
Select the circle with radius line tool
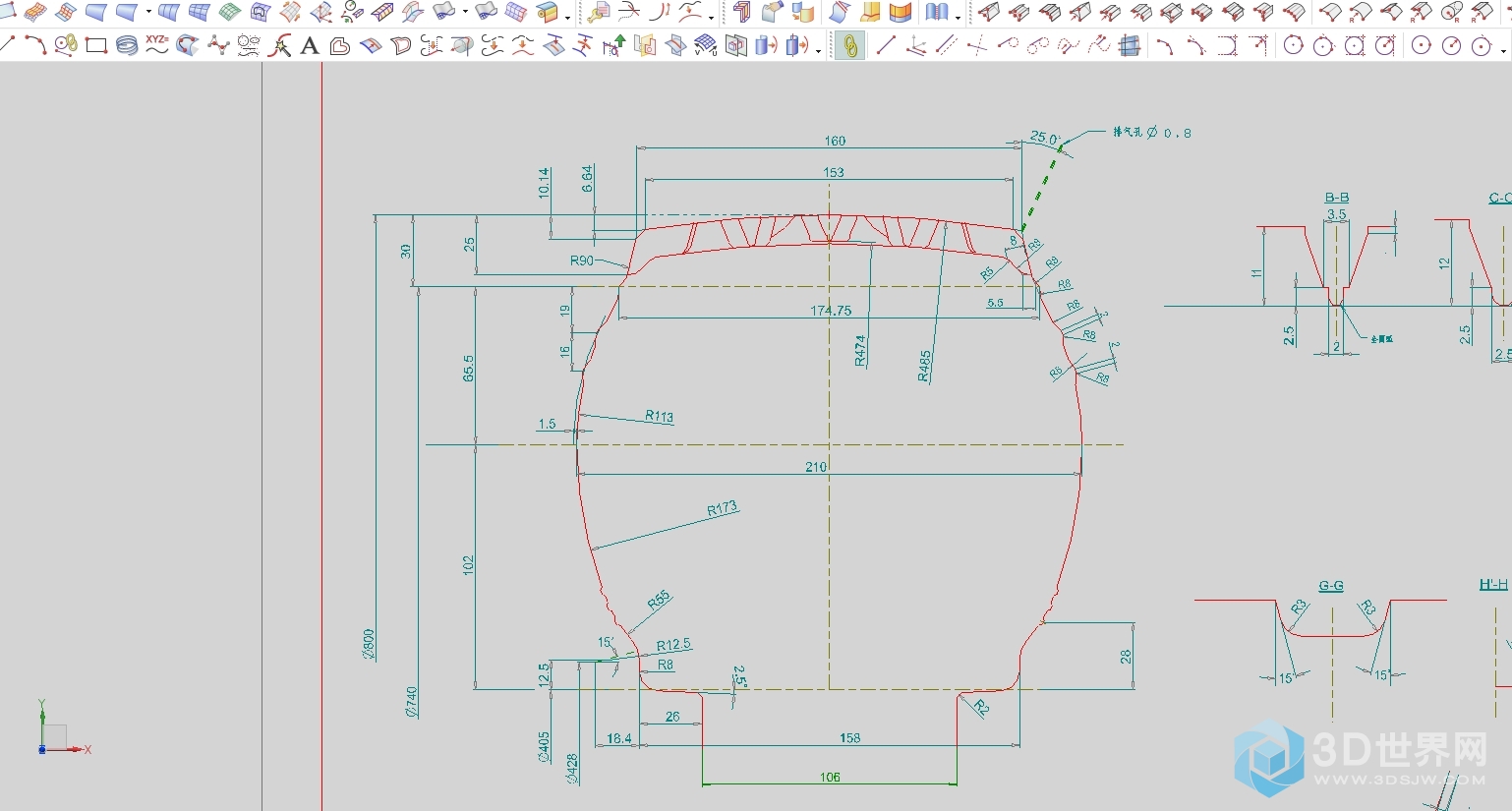point(1451,45)
